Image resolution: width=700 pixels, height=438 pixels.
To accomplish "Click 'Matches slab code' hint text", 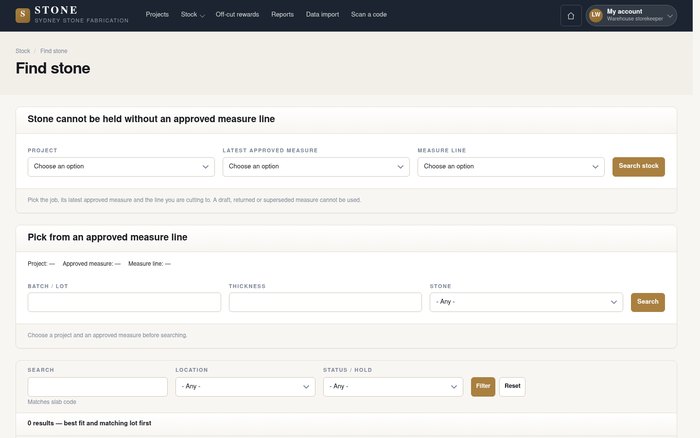I will [x=52, y=402].
